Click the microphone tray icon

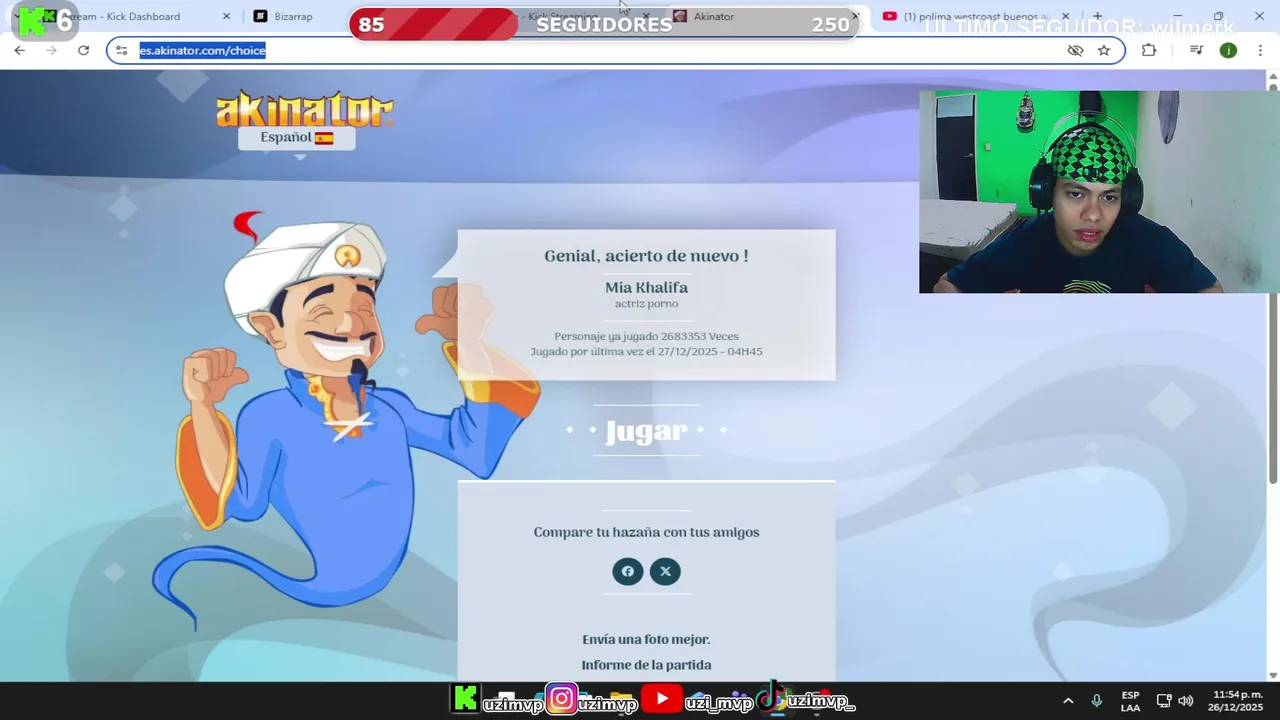click(1097, 701)
